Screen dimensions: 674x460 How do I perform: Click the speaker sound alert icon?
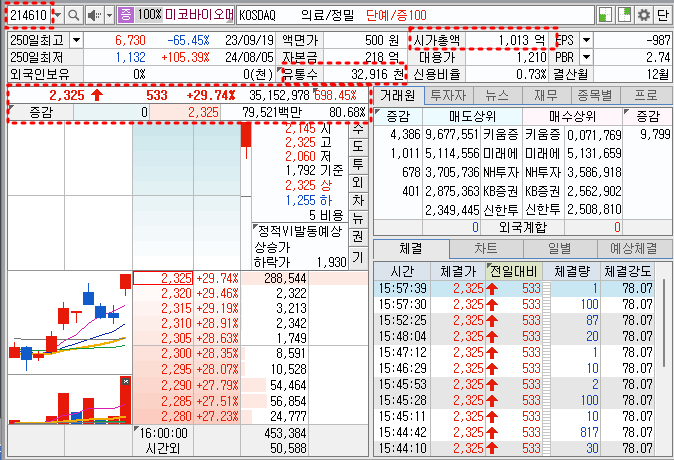94,15
